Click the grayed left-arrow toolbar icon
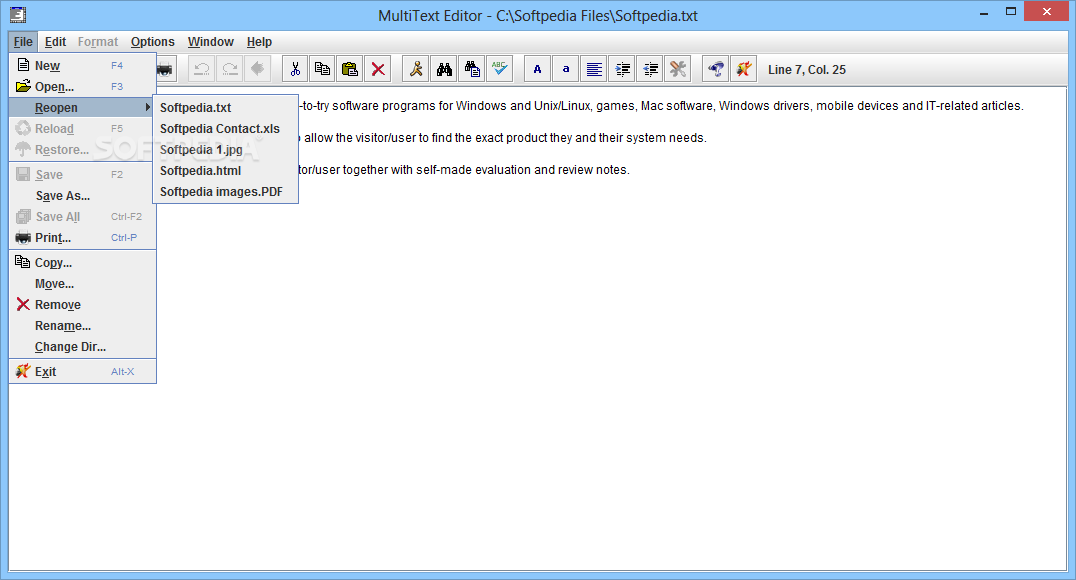1076x580 pixels. coord(258,69)
